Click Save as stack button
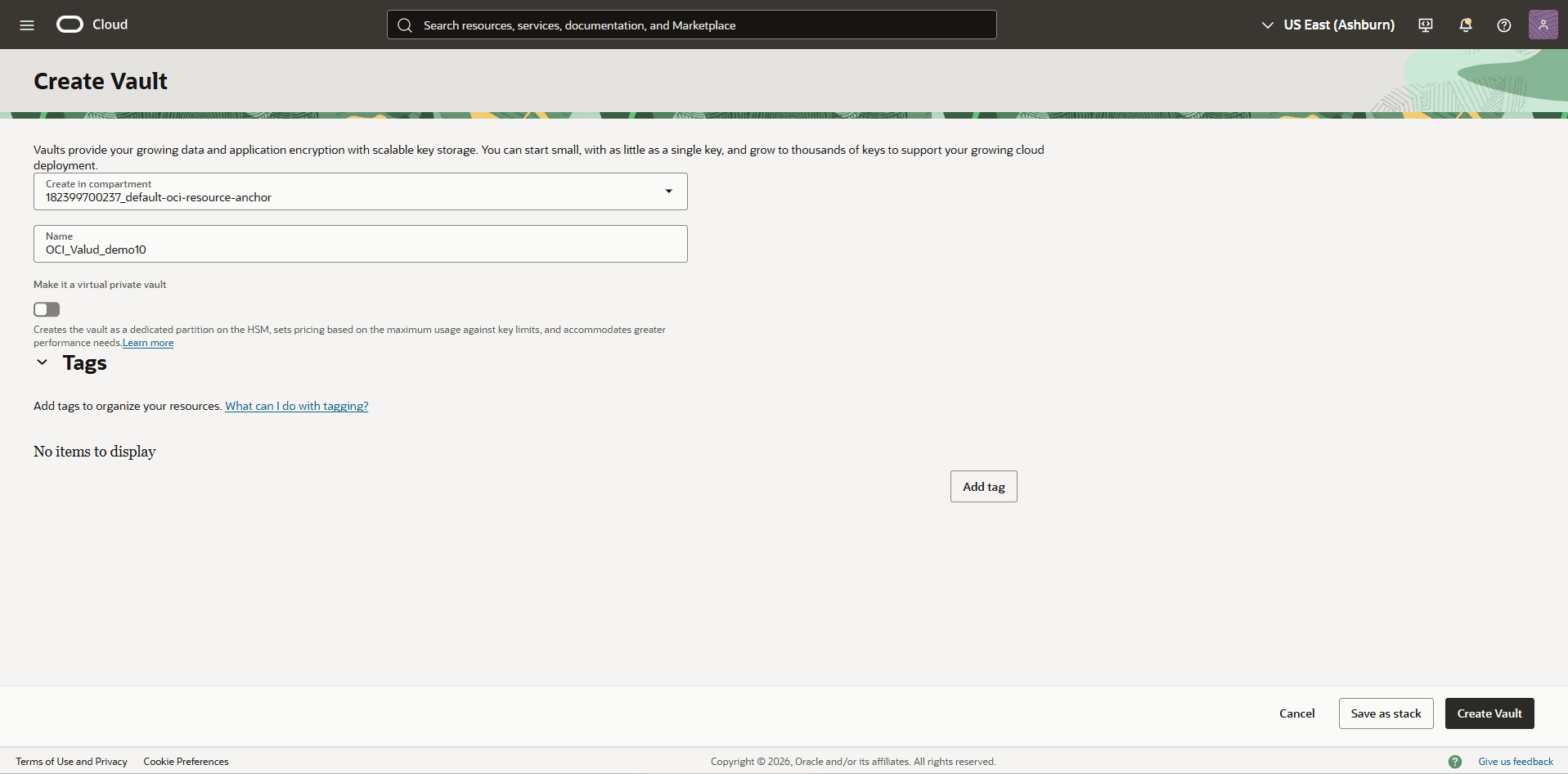Viewport: 1568px width, 774px height. [1386, 713]
